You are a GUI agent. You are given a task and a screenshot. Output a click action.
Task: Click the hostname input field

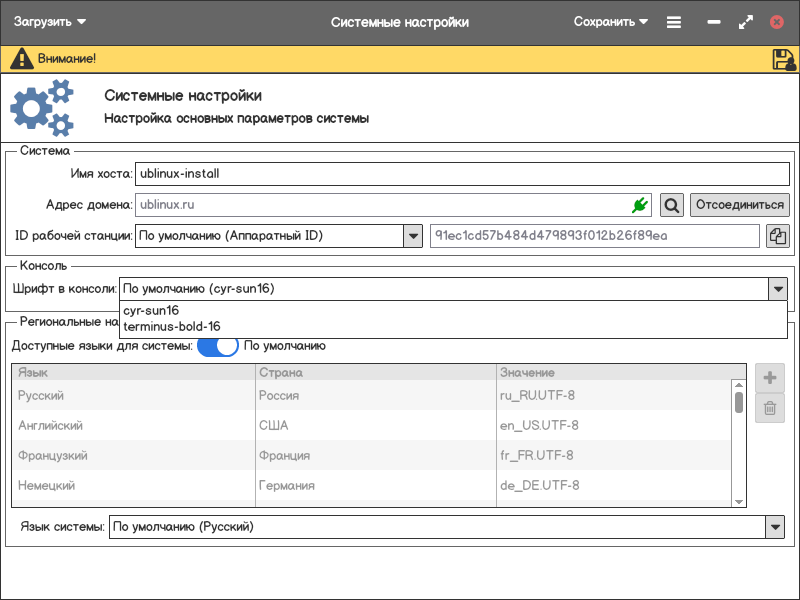461,173
